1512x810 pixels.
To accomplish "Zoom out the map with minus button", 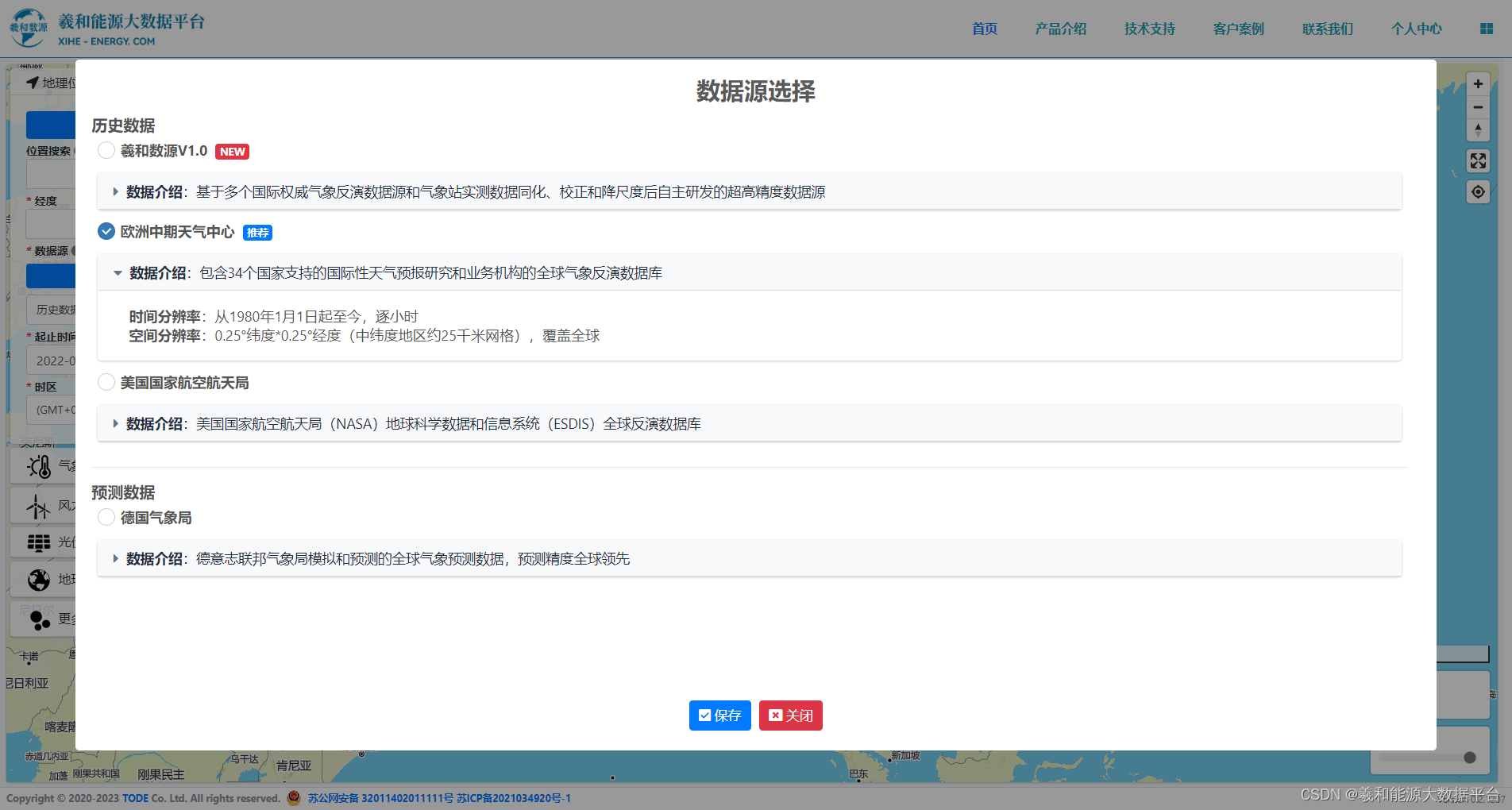I will tap(1478, 107).
